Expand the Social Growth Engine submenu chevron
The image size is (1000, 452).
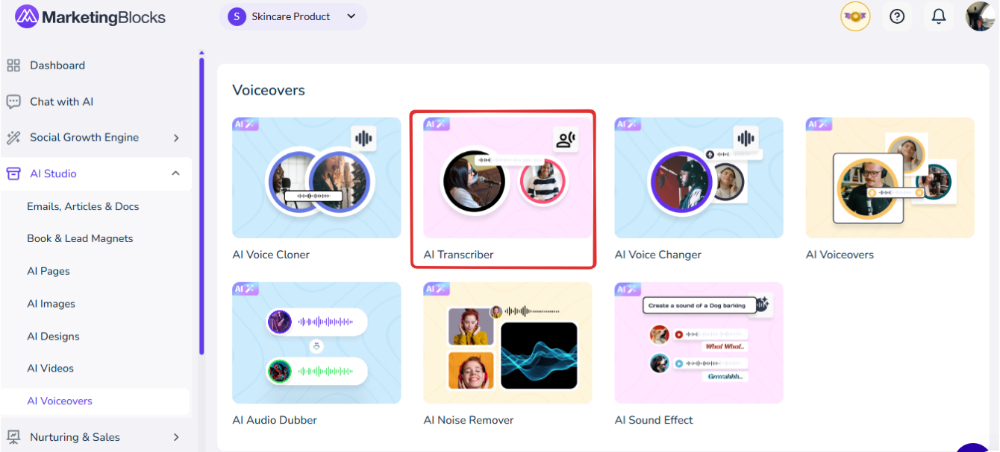[x=176, y=138]
